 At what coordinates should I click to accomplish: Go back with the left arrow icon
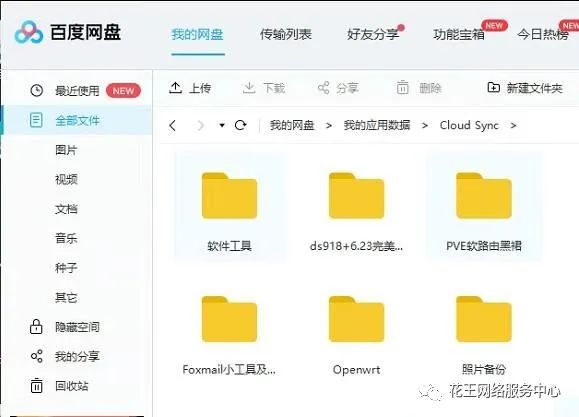[x=172, y=126]
